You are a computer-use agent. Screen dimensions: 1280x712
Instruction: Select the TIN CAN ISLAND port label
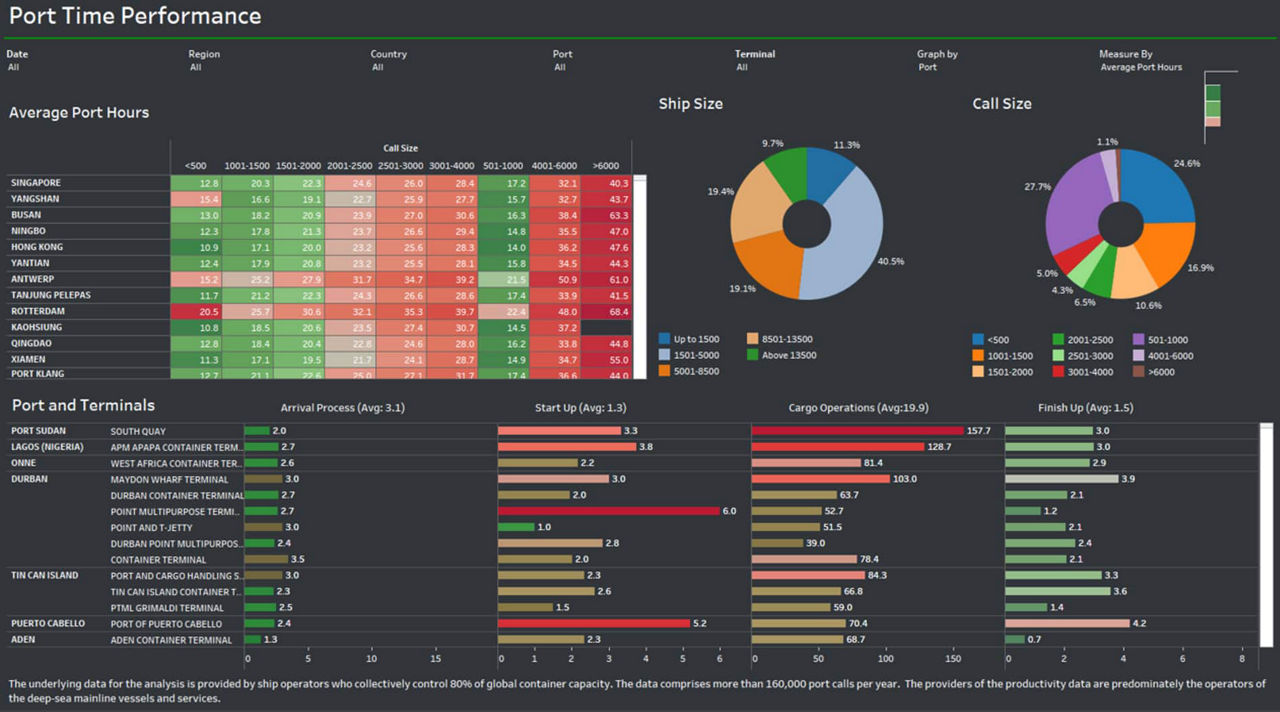point(47,575)
